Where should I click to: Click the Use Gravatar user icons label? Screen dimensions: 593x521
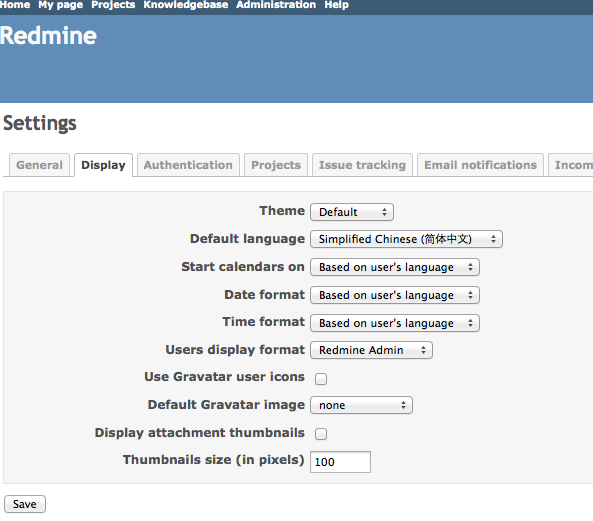224,377
